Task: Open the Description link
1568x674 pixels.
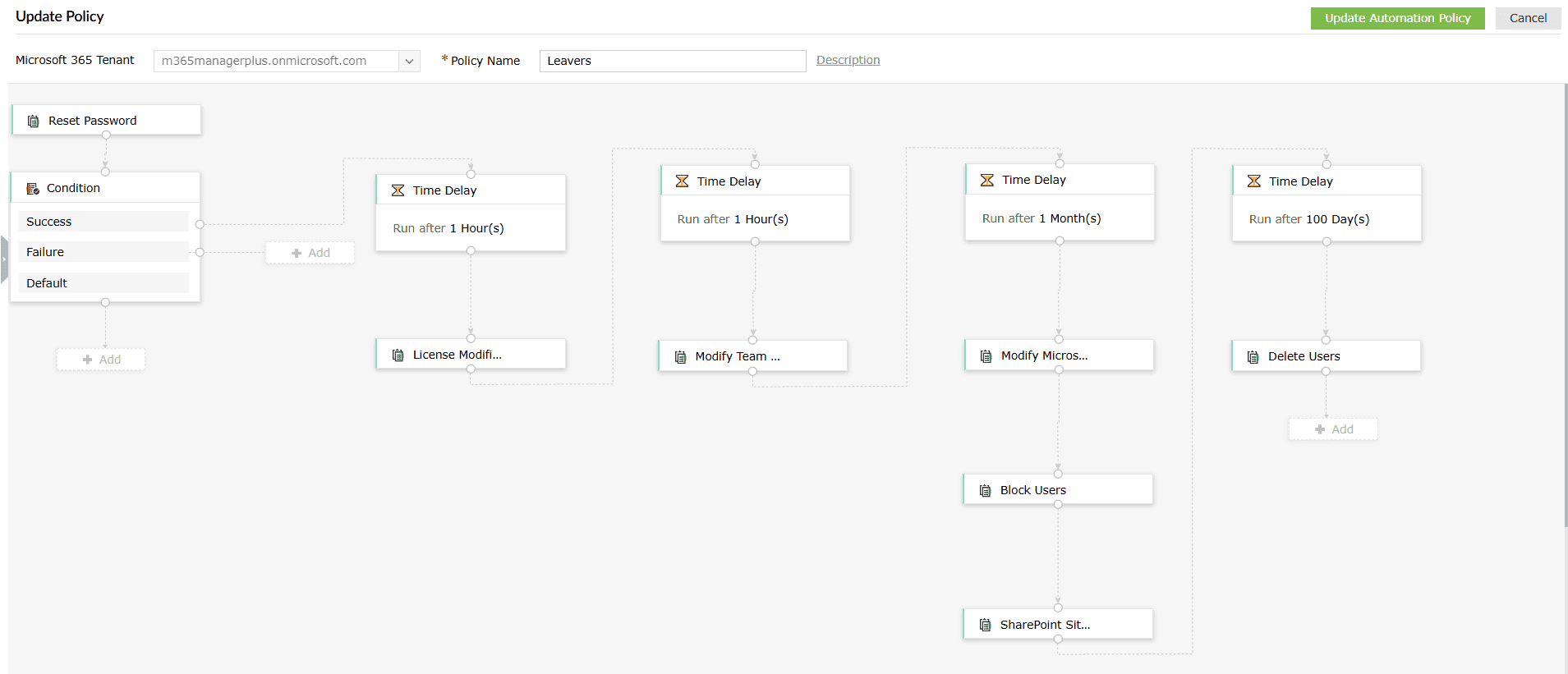Action: [848, 60]
